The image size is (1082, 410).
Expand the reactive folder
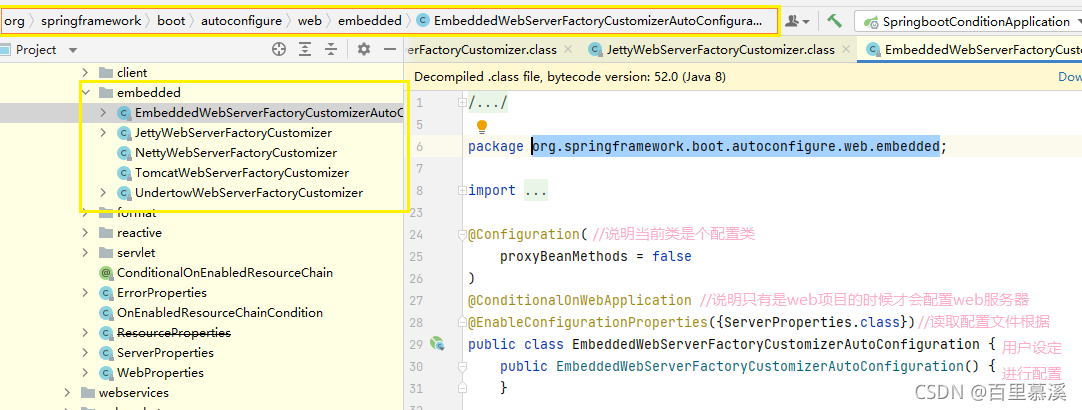tap(86, 233)
